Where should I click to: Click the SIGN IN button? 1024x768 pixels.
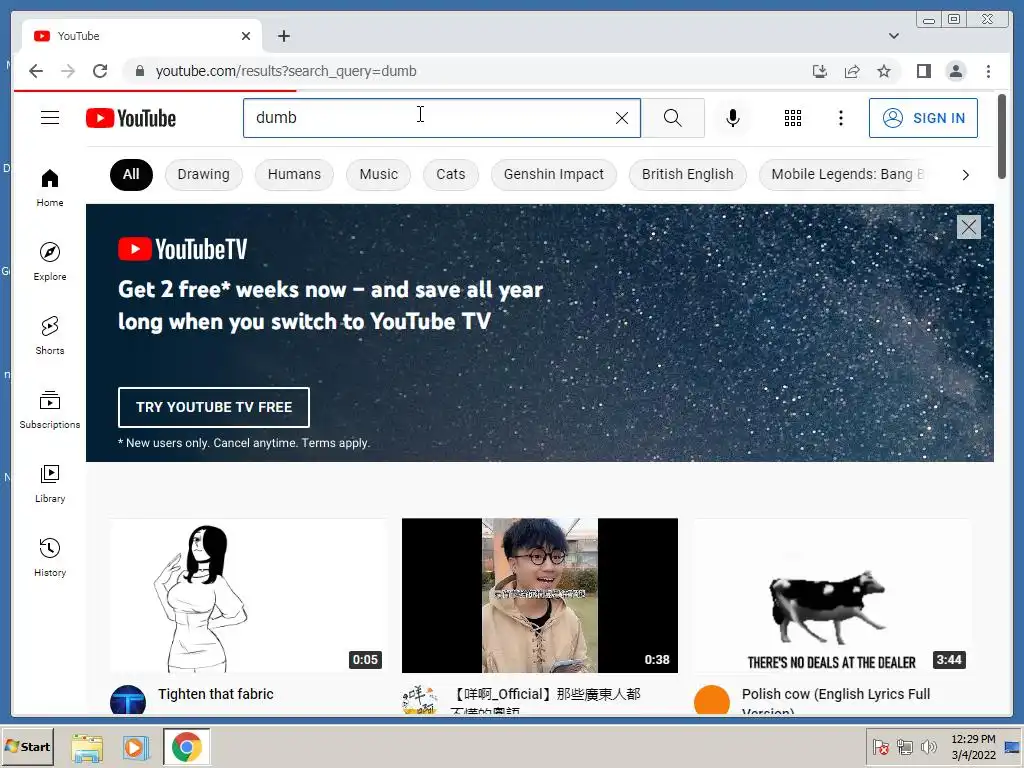pyautogui.click(x=923, y=118)
